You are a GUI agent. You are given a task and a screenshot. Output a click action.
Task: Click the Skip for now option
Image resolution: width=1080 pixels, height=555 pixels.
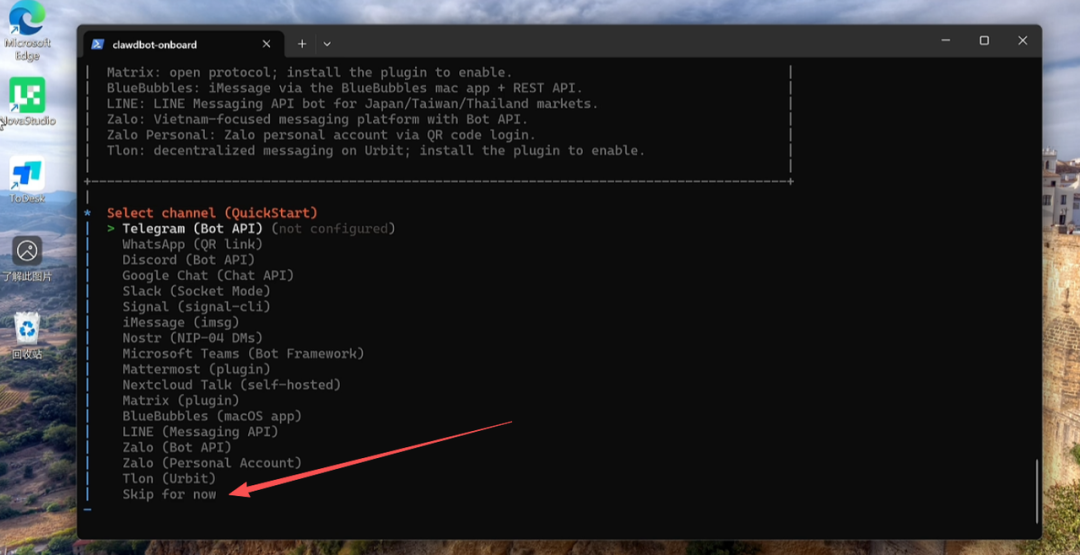[169, 494]
